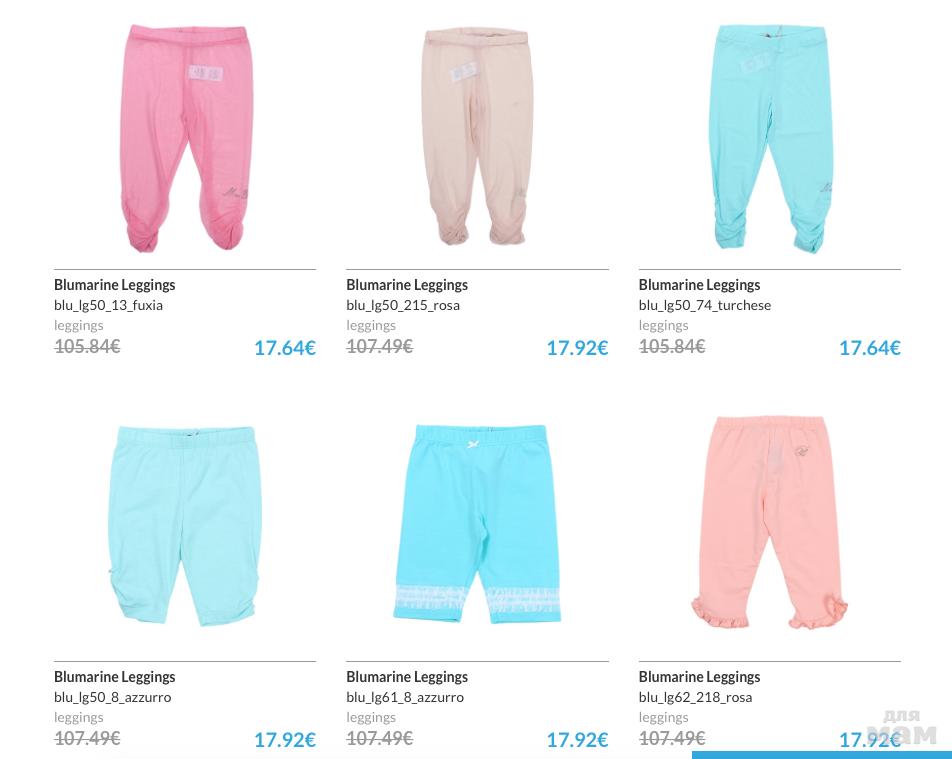Click the blu_lg50_8_azzurro product code
The width and height of the screenshot is (952, 759).
click(x=112, y=697)
